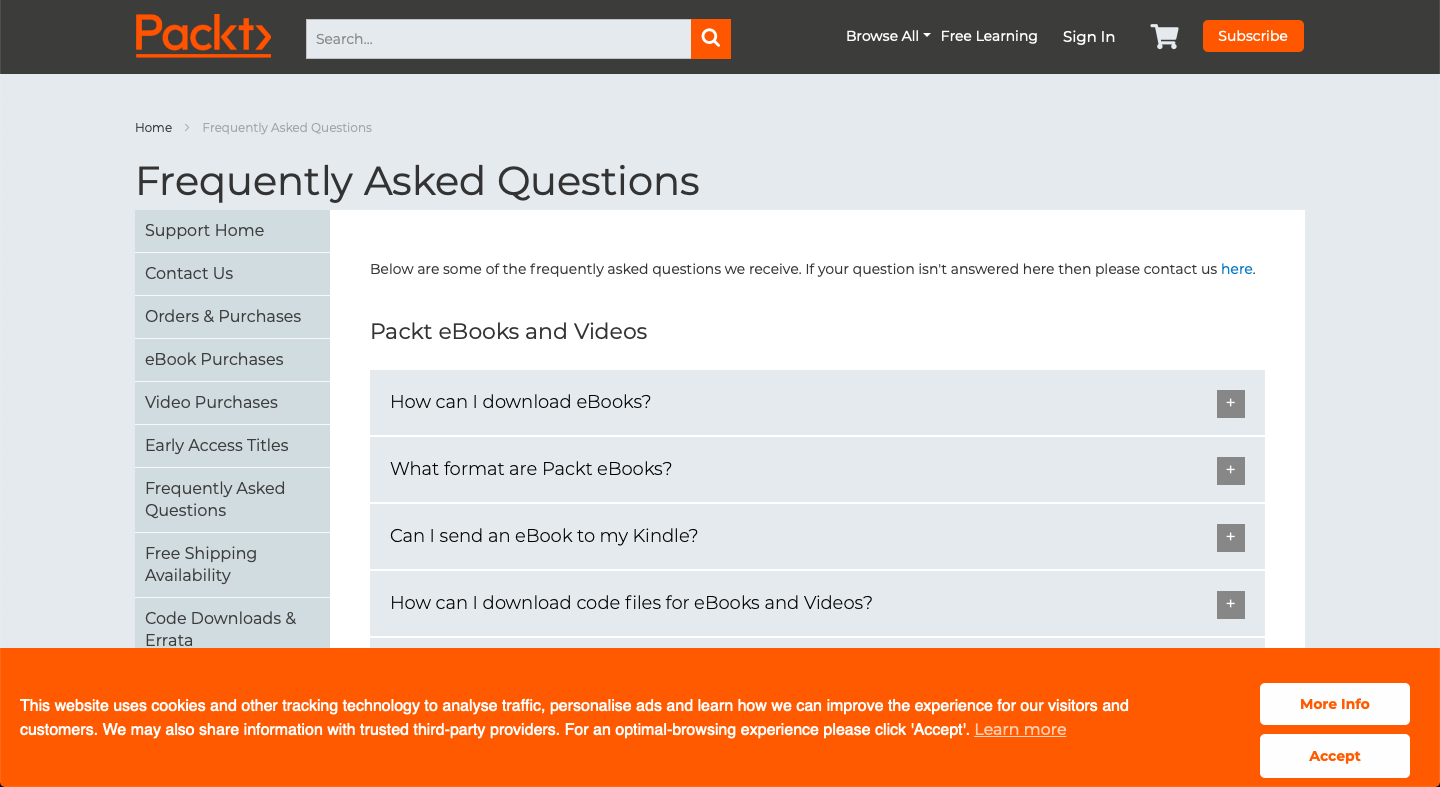Click 'How can I download code files for eBooks and Videos?' text
1440x787 pixels.
pos(631,603)
